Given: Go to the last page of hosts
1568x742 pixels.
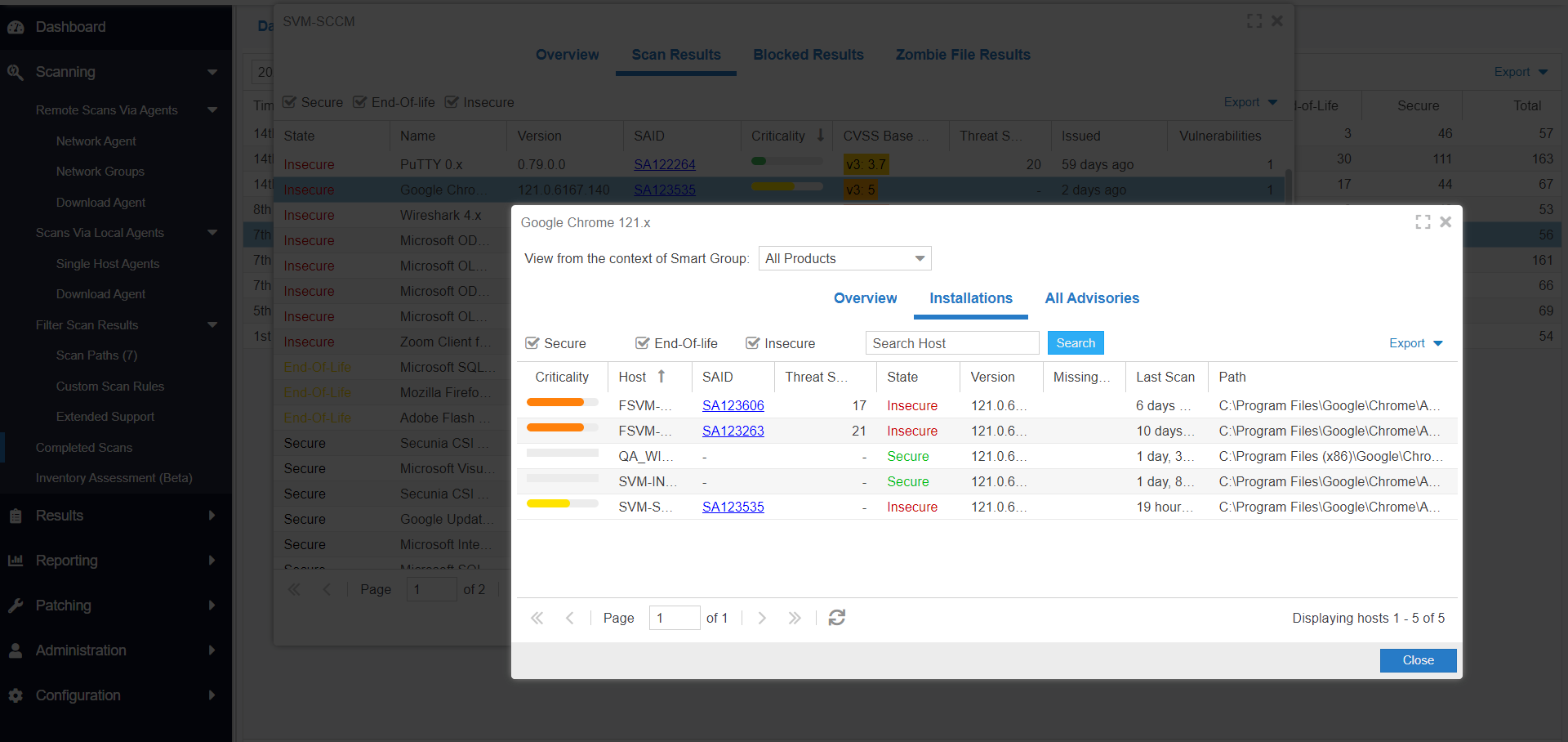Looking at the screenshot, I should pyautogui.click(x=794, y=618).
